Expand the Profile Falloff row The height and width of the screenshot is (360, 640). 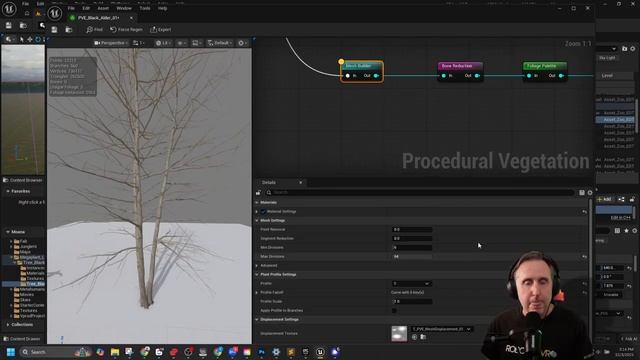pos(257,292)
